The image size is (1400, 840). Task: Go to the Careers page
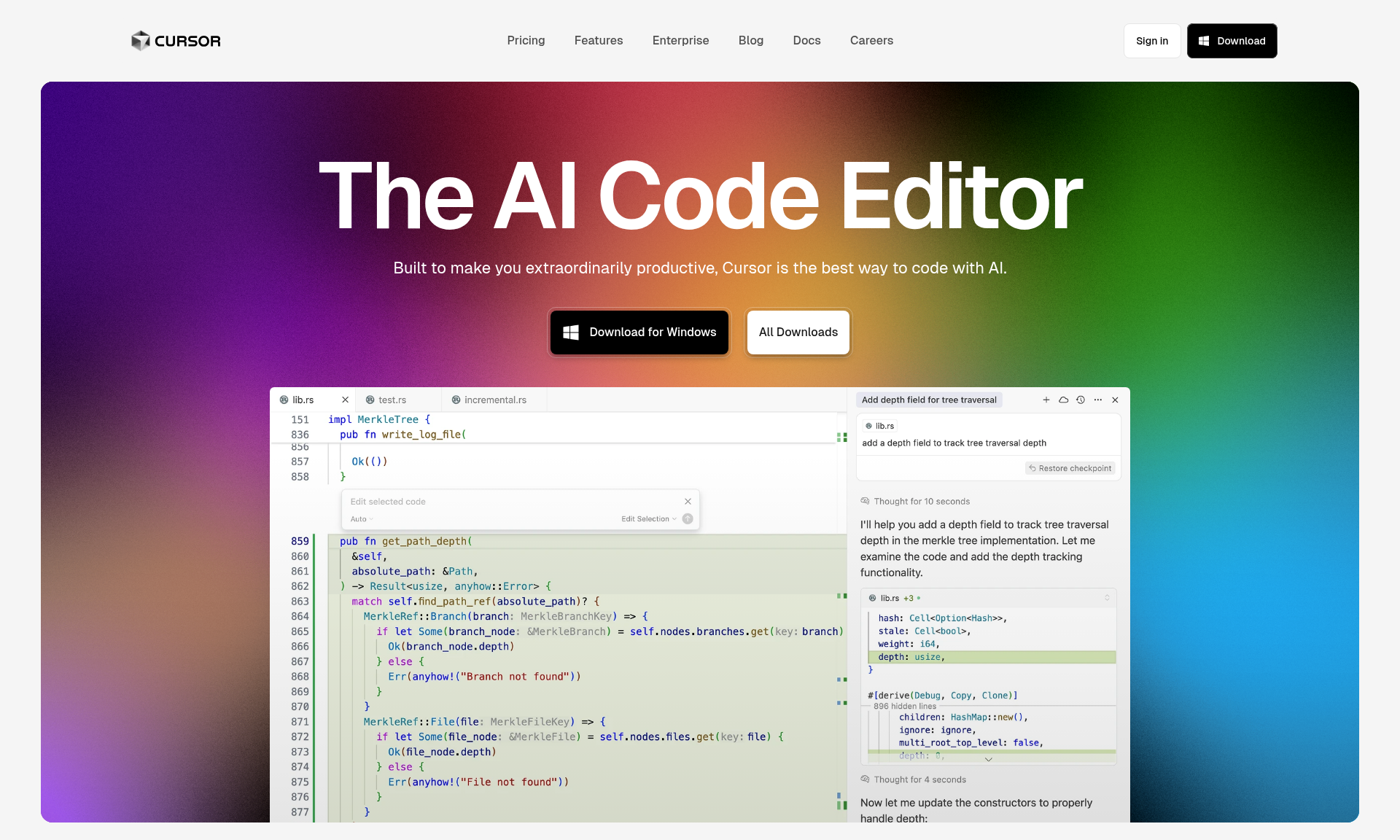871,41
